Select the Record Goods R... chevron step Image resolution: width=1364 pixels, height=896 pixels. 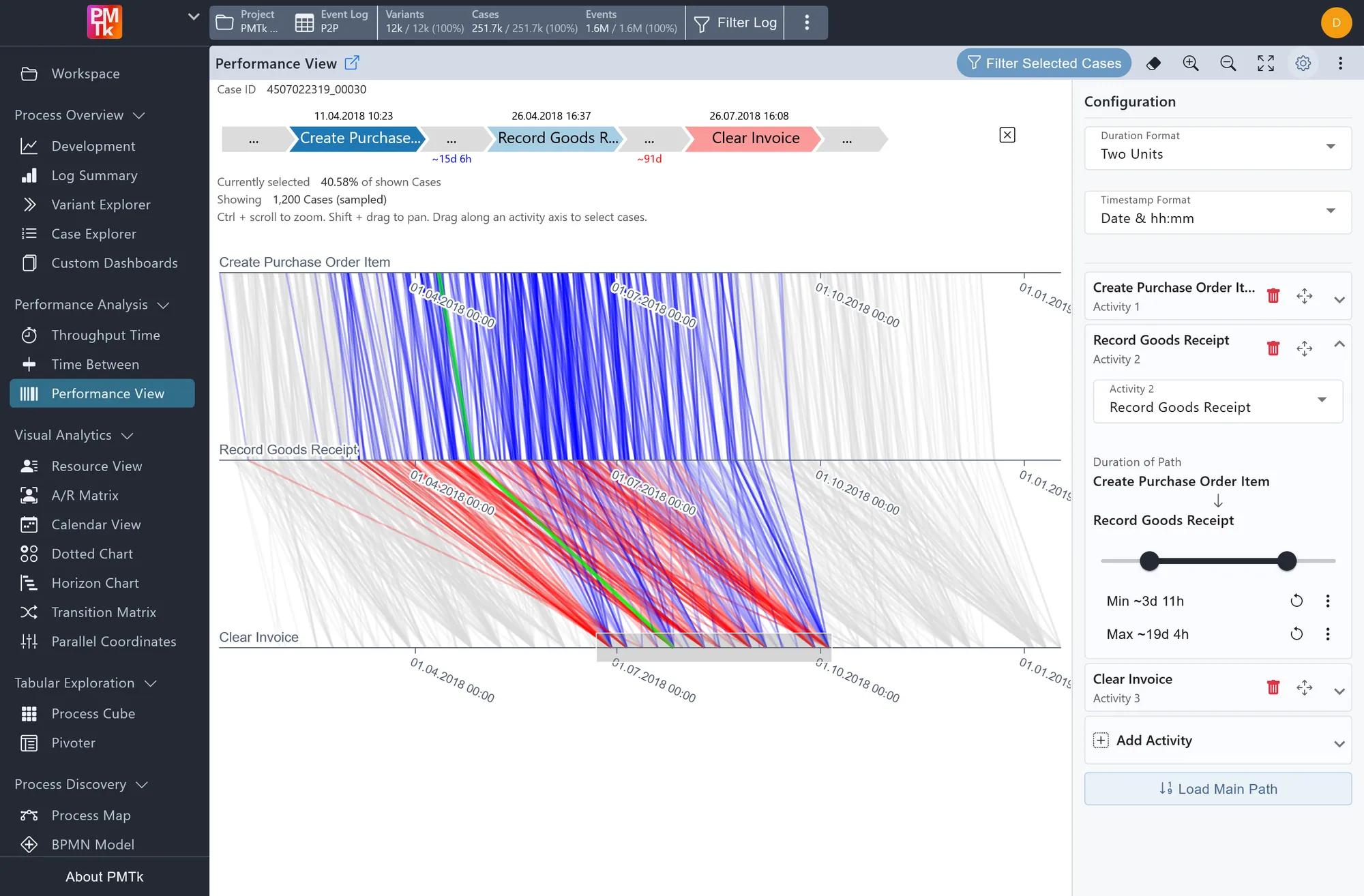tap(554, 138)
